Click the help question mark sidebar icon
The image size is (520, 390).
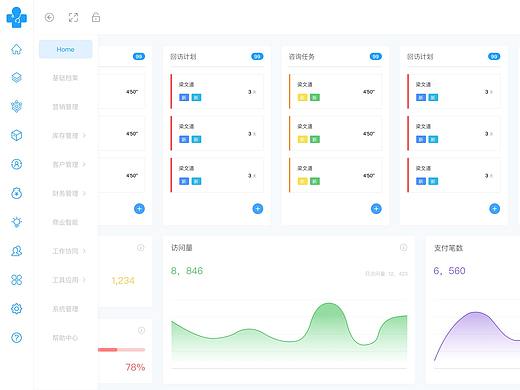16,338
